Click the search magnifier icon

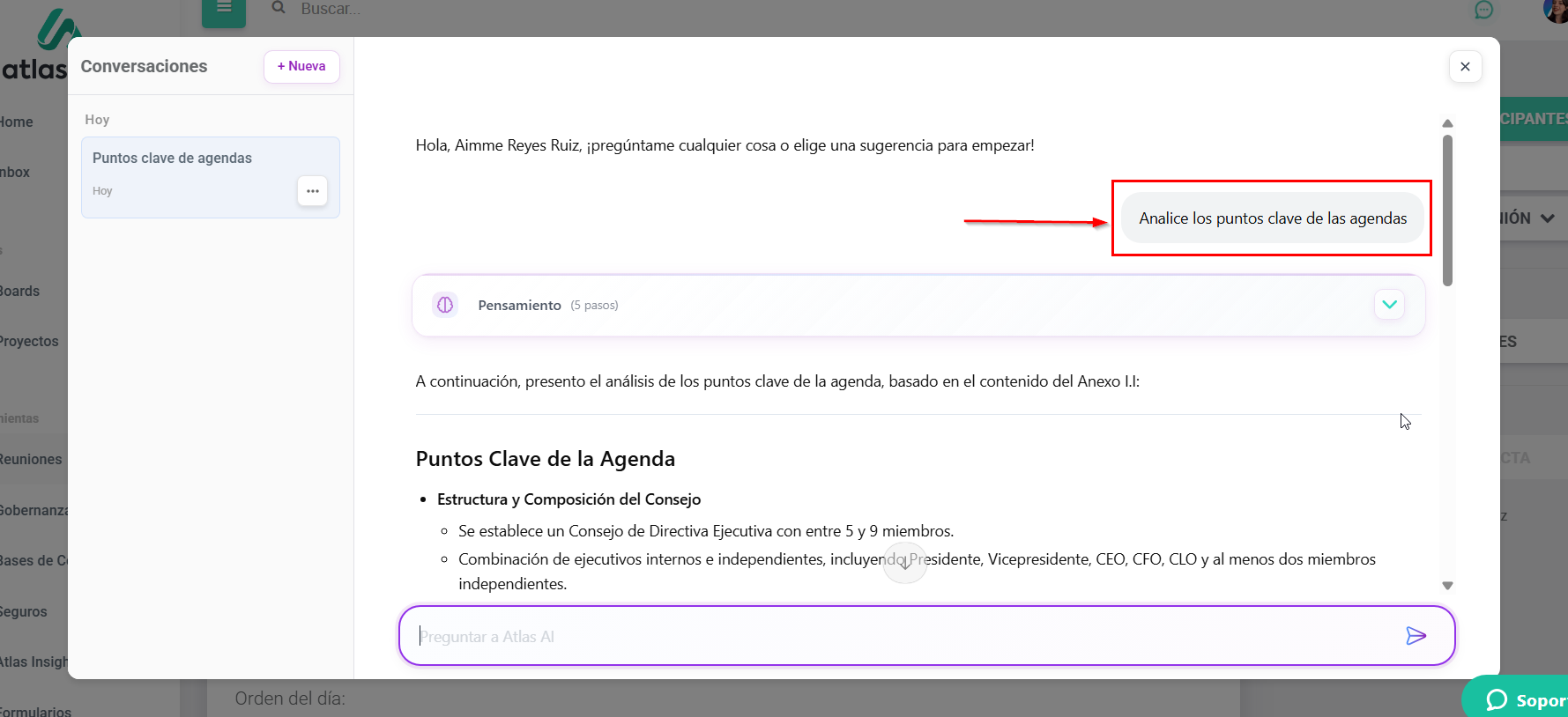tap(279, 8)
